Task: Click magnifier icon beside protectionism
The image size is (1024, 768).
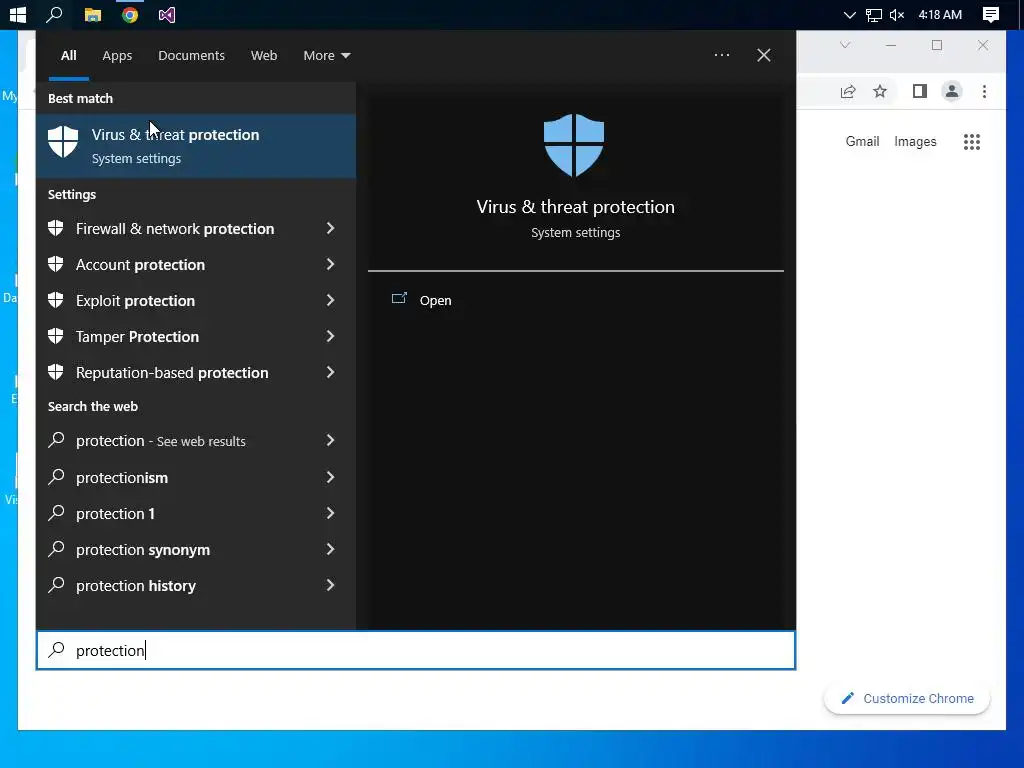Action: 57,476
